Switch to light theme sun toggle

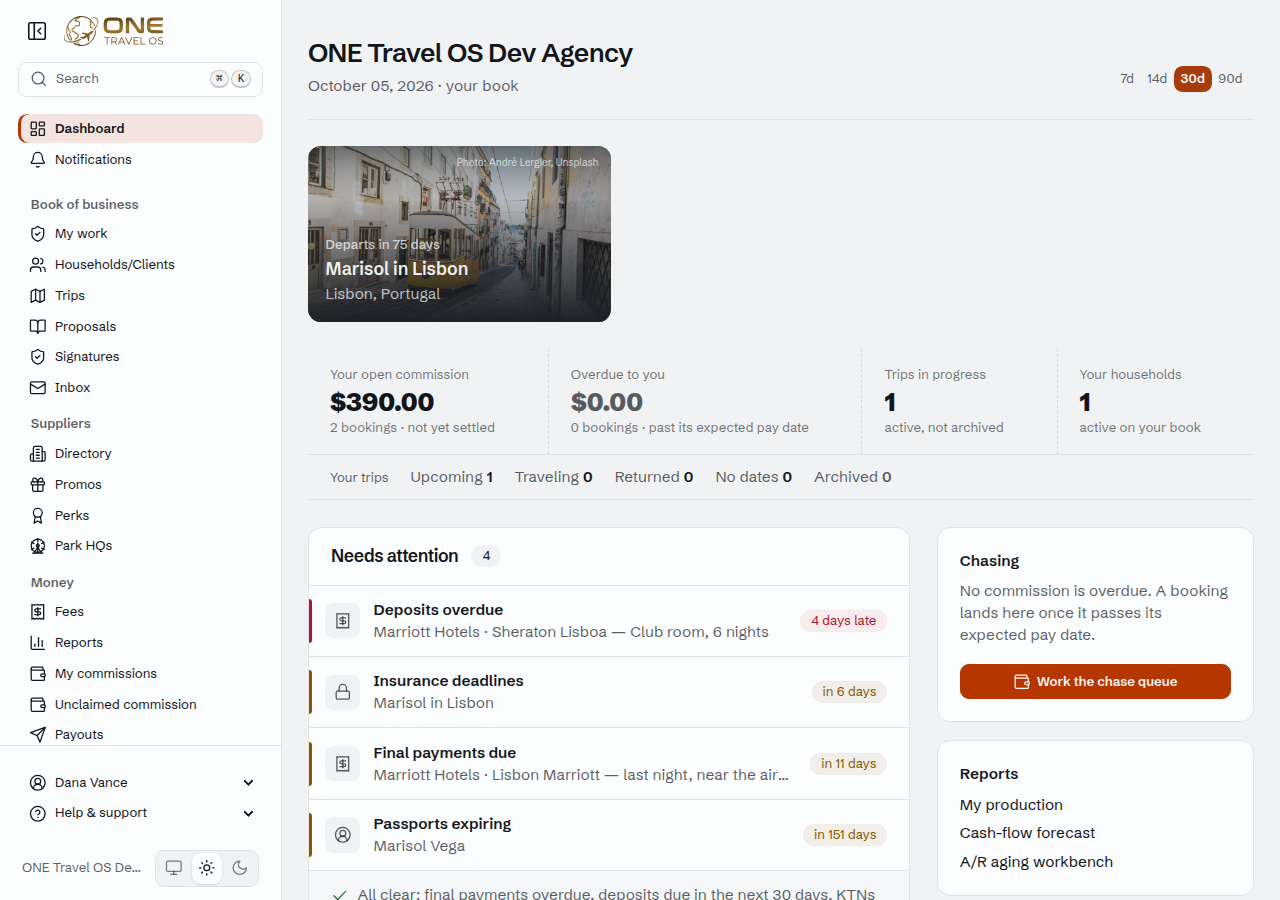(207, 868)
